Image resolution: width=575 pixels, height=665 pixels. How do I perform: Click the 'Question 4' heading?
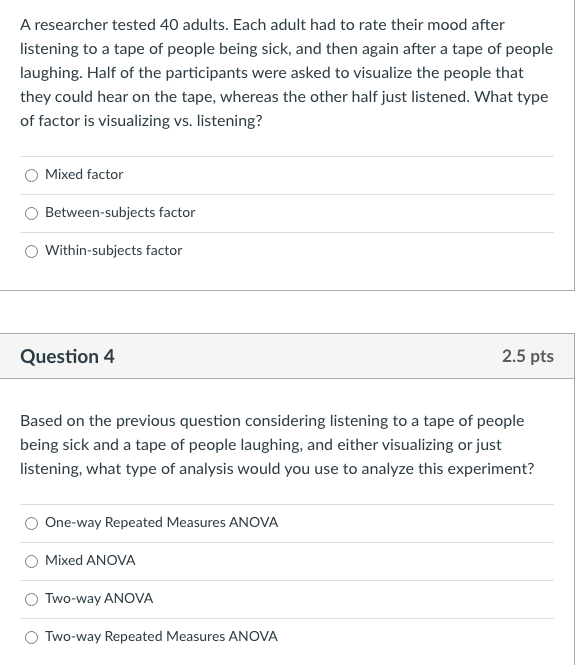[x=67, y=356]
